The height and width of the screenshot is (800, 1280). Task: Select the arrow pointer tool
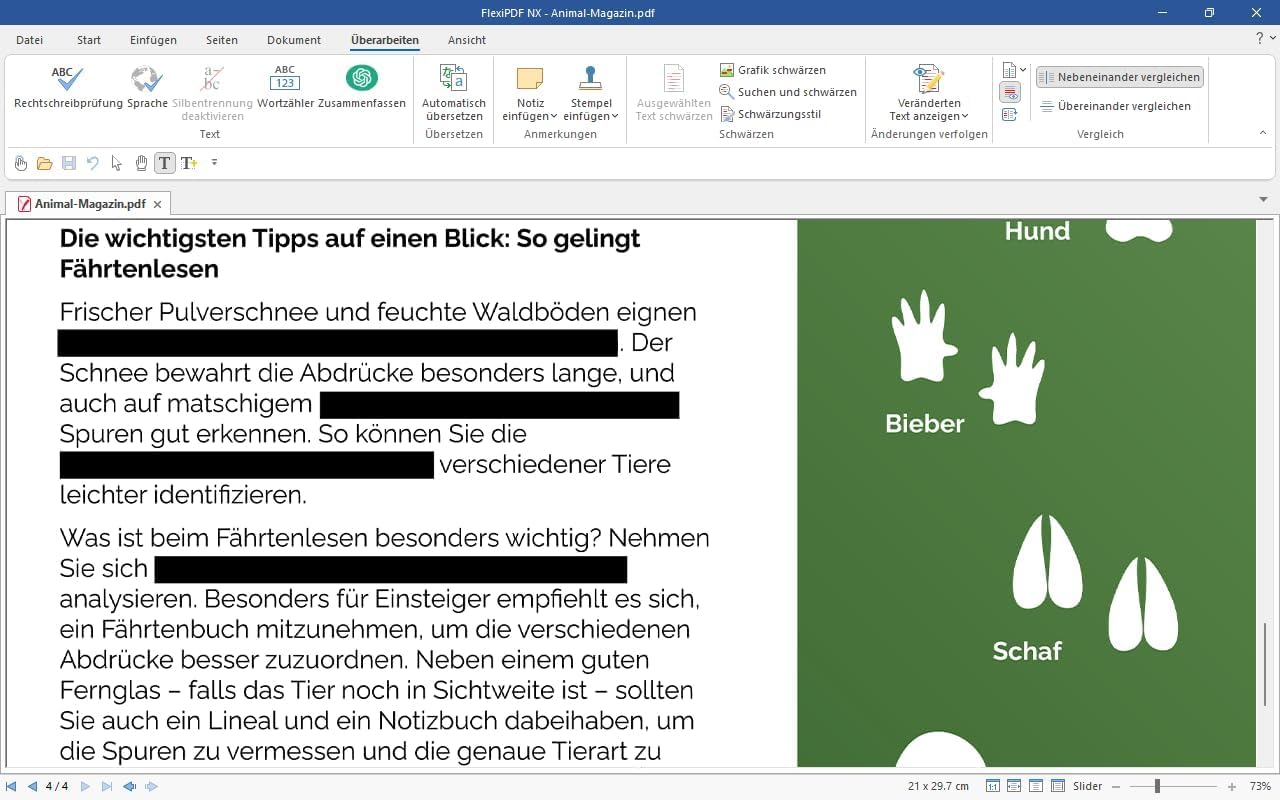coord(117,163)
